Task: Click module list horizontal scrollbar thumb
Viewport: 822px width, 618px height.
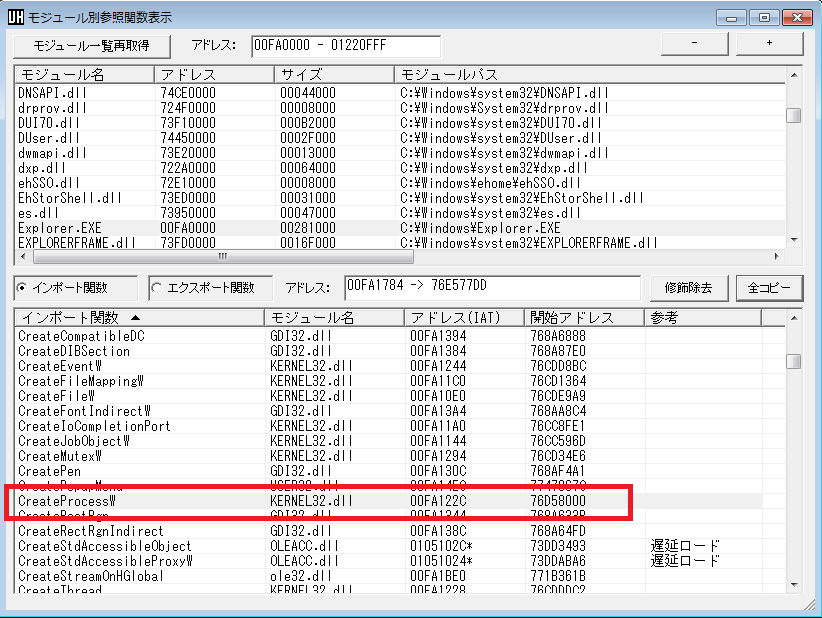Action: pyautogui.click(x=223, y=256)
